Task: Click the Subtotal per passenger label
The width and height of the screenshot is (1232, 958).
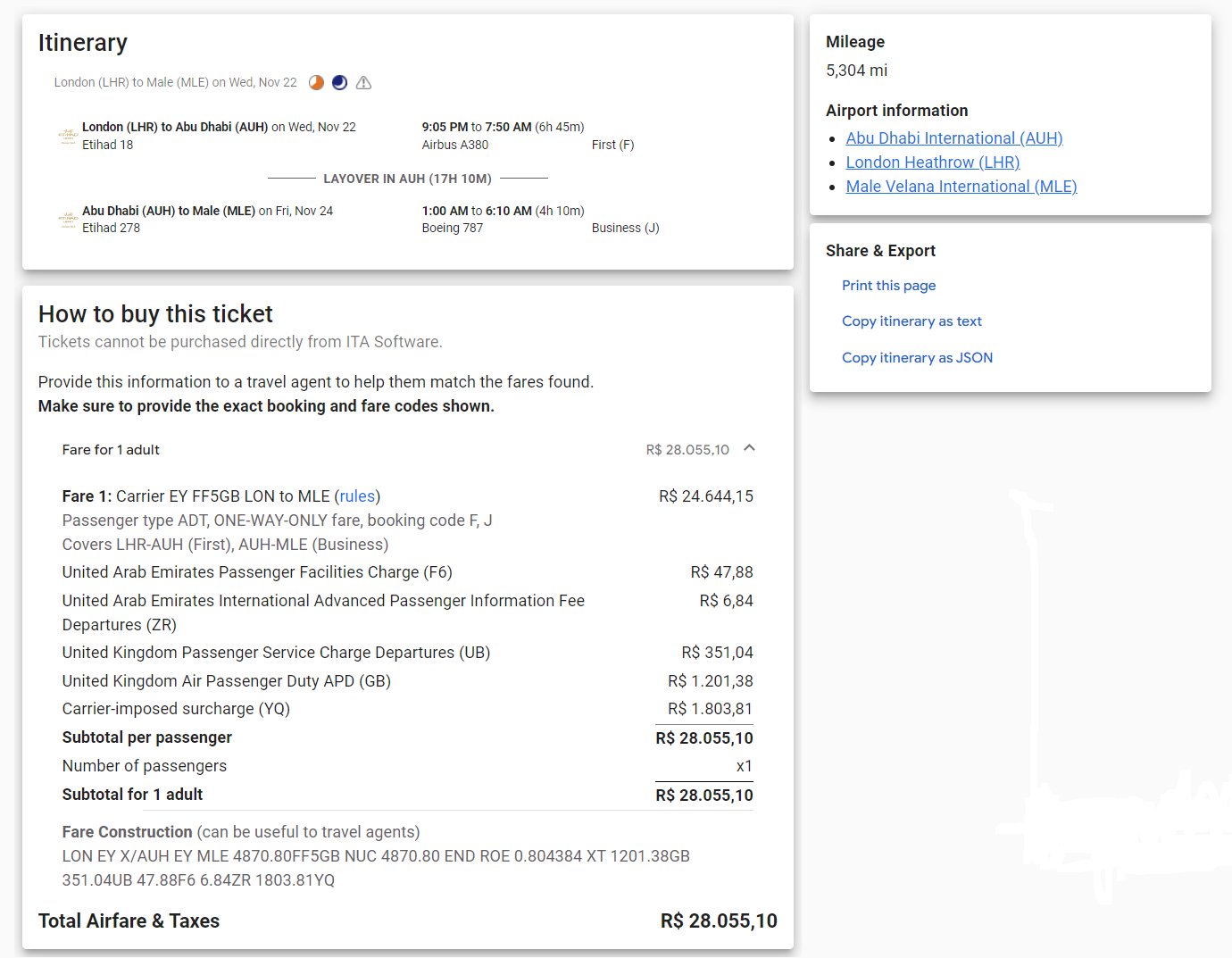Action: (147, 737)
